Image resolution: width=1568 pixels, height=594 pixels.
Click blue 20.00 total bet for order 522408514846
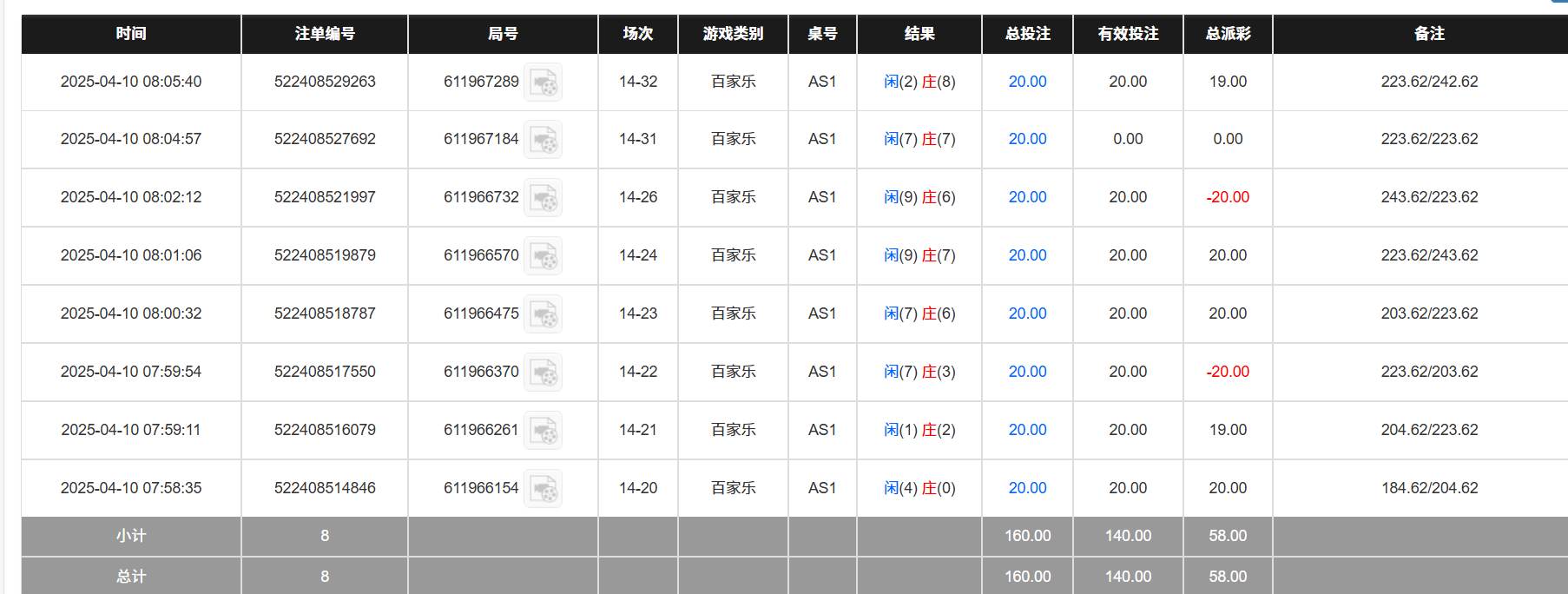point(1027,488)
